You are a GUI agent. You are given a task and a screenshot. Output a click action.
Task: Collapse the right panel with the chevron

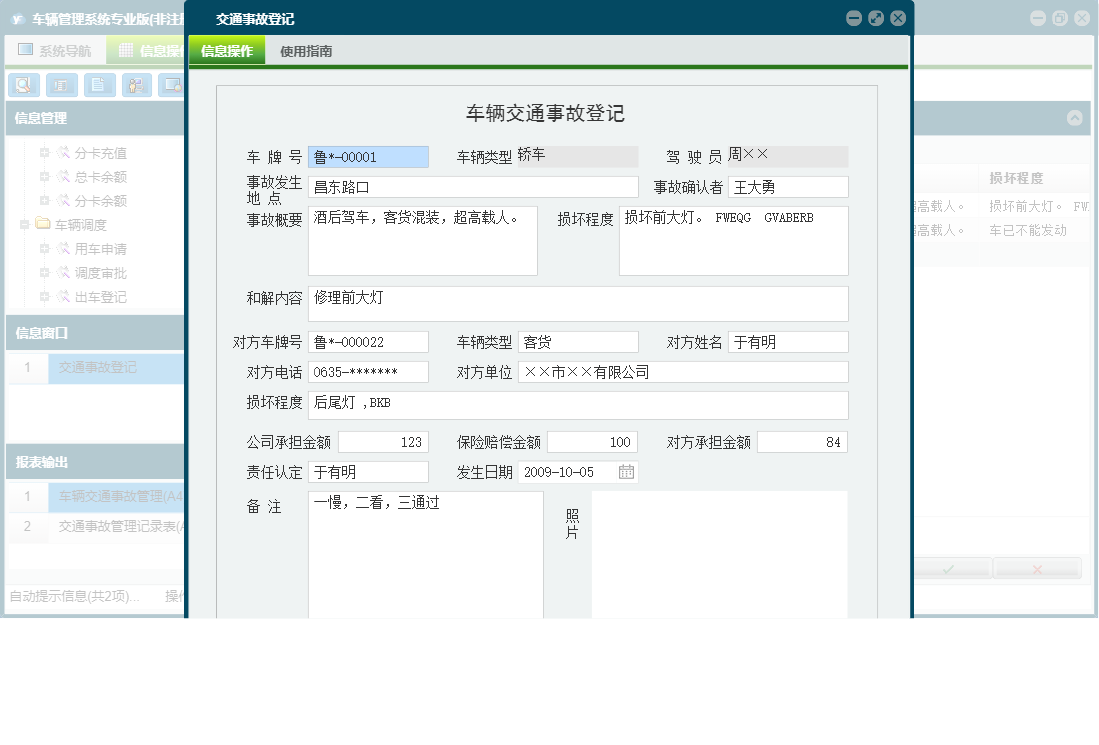click(x=1074, y=119)
